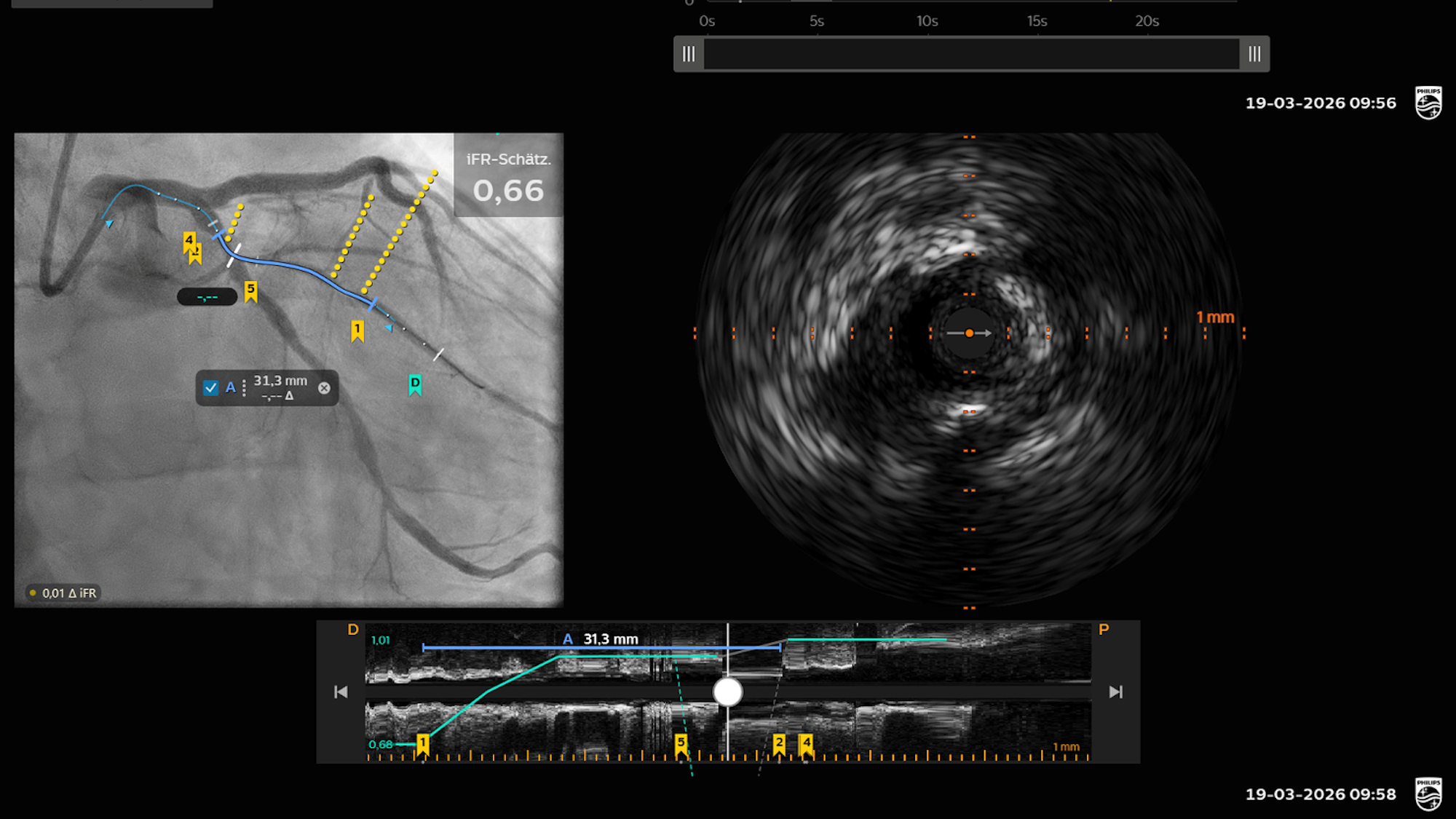The height and width of the screenshot is (819, 1456).
Task: Click the D distal label in the pullback view
Action: [x=355, y=628]
